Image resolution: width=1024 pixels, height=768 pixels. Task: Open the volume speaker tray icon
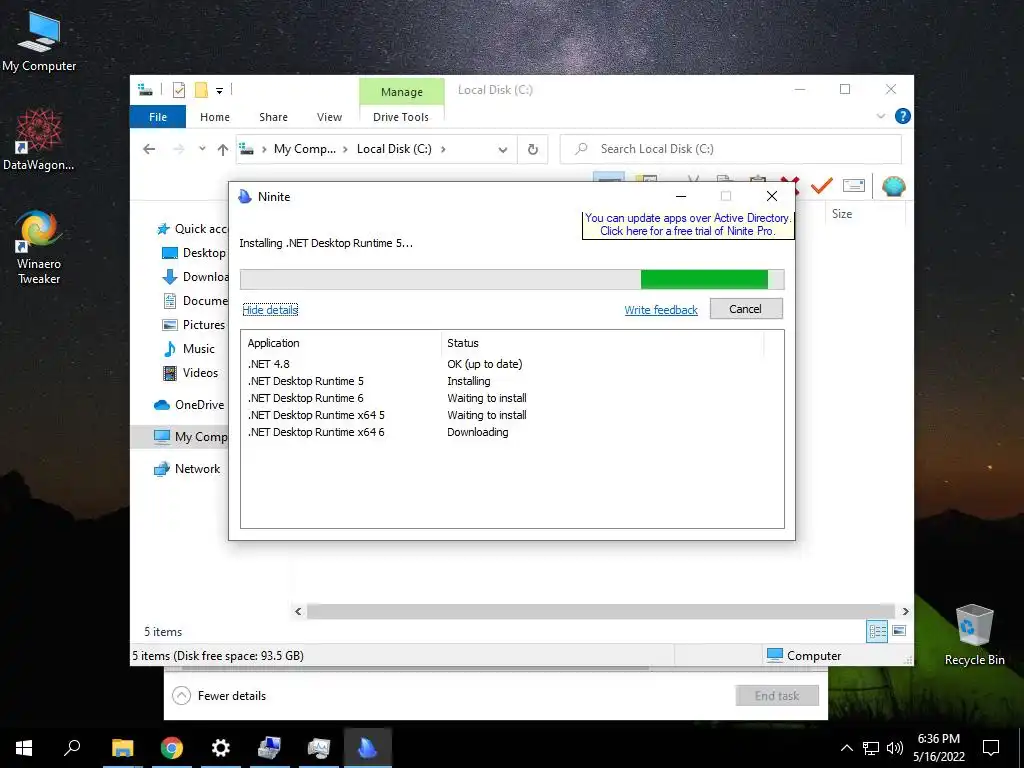click(x=895, y=748)
